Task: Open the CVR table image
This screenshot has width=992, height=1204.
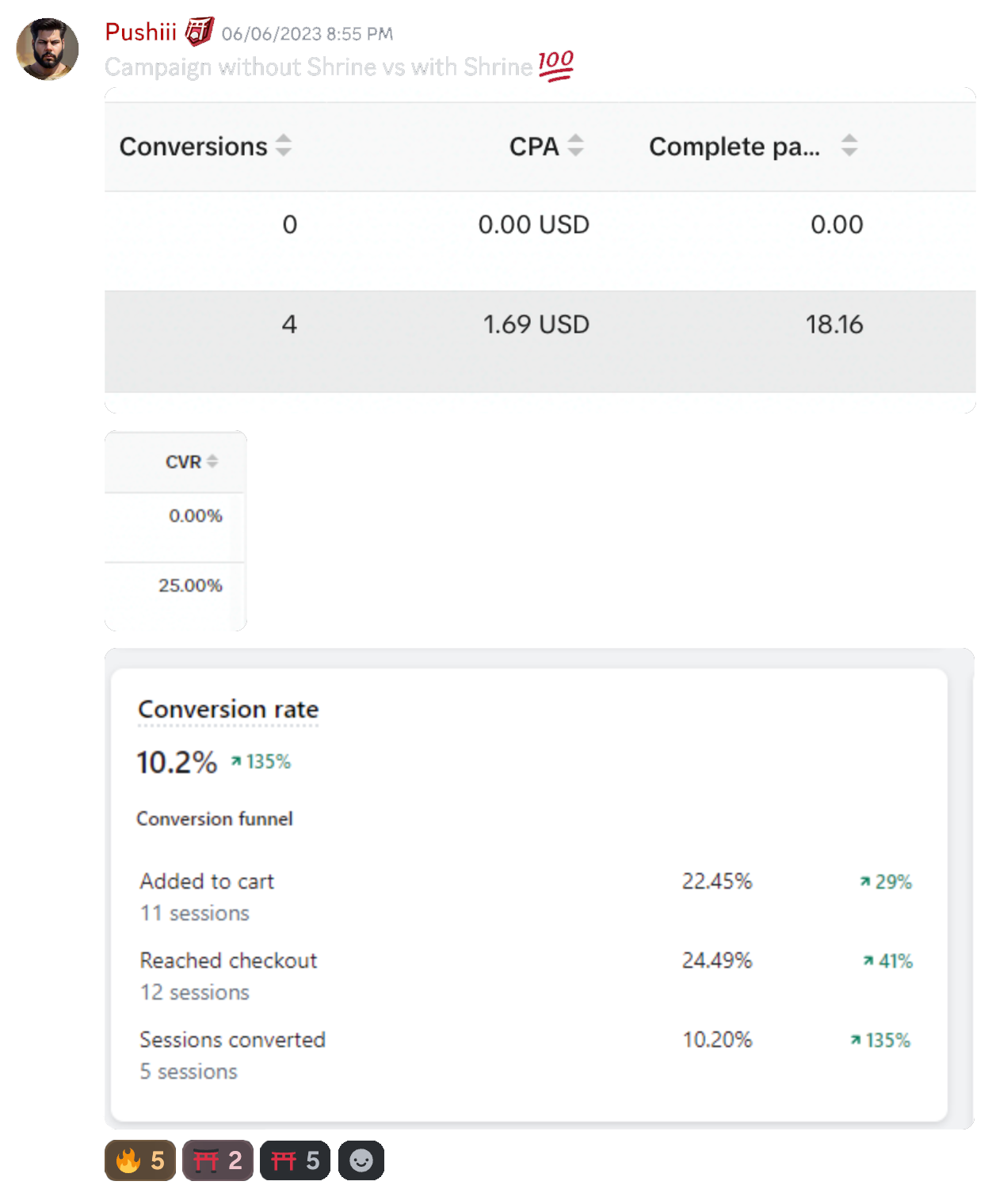Action: pyautogui.click(x=176, y=531)
